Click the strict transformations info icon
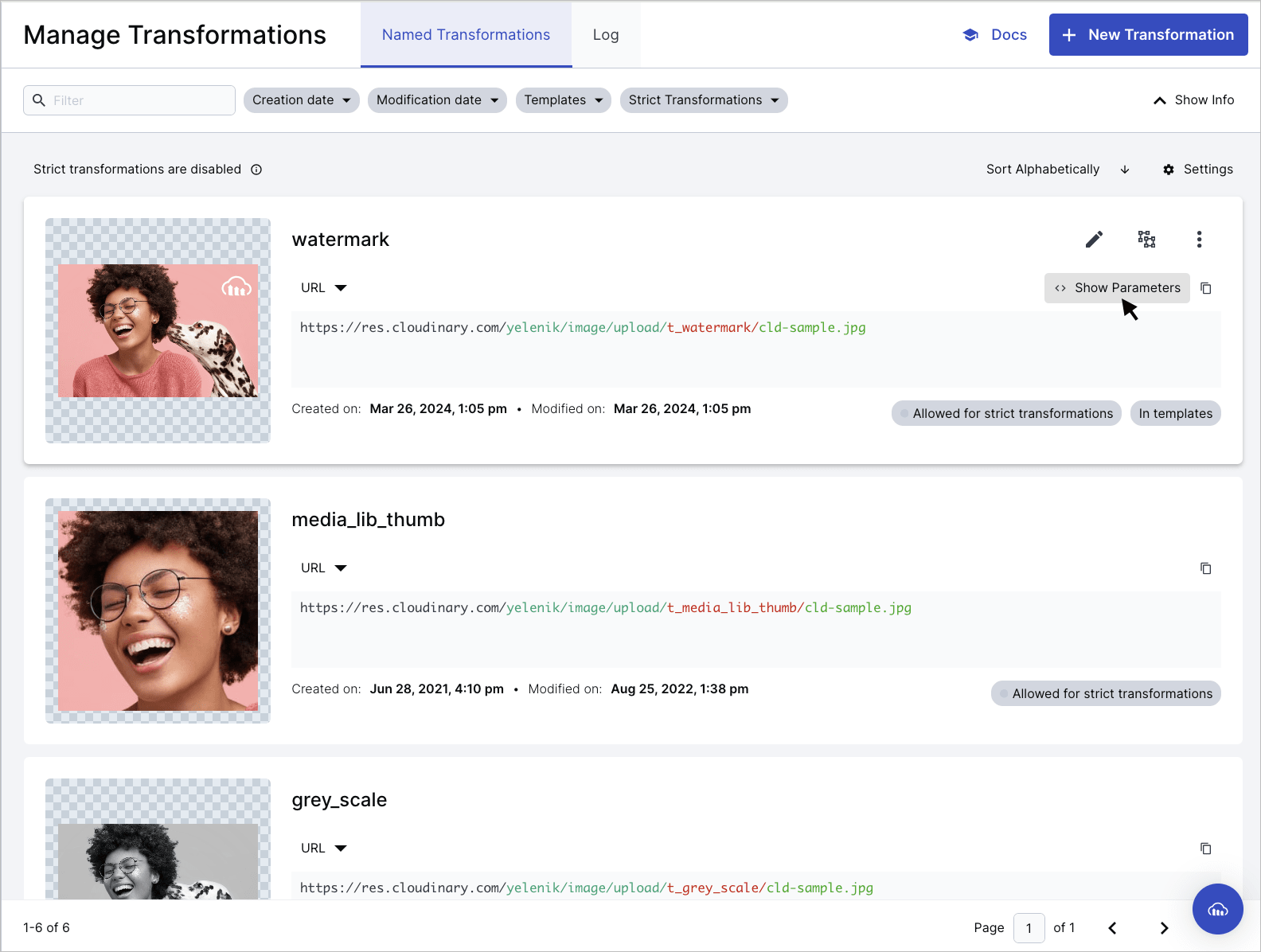The image size is (1261, 952). [x=256, y=170]
